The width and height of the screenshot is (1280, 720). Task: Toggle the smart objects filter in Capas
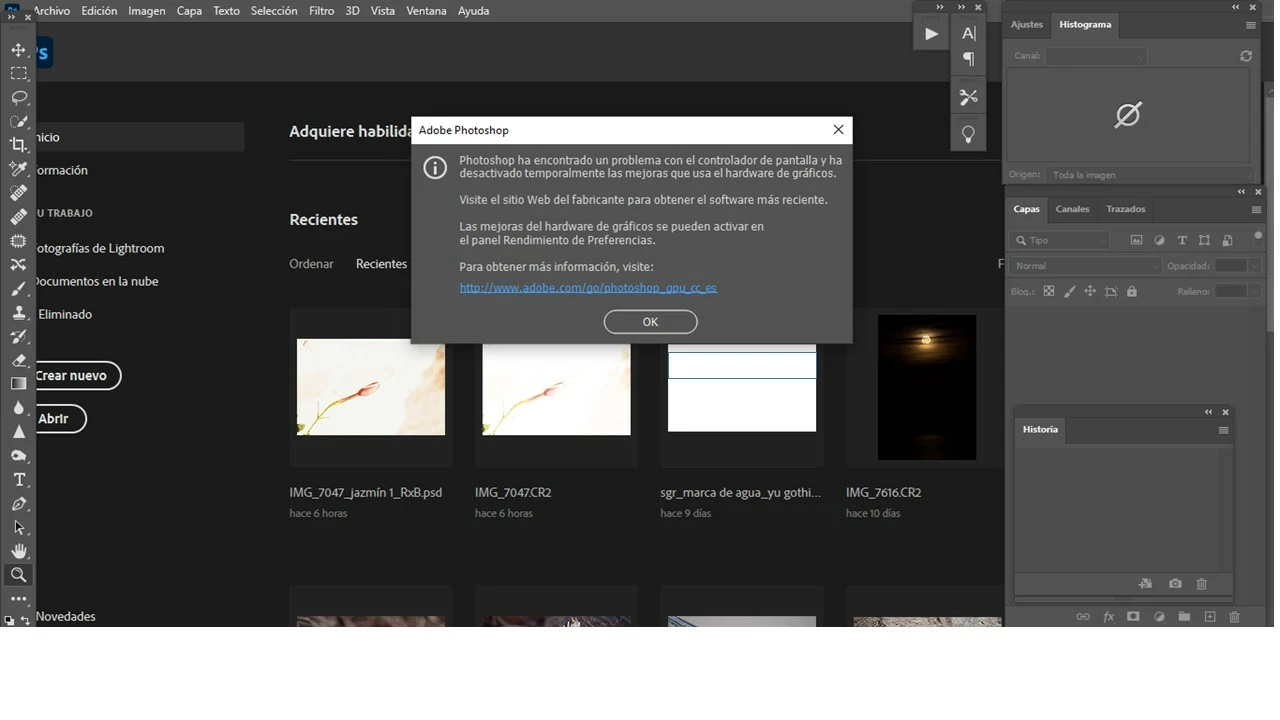point(1227,240)
